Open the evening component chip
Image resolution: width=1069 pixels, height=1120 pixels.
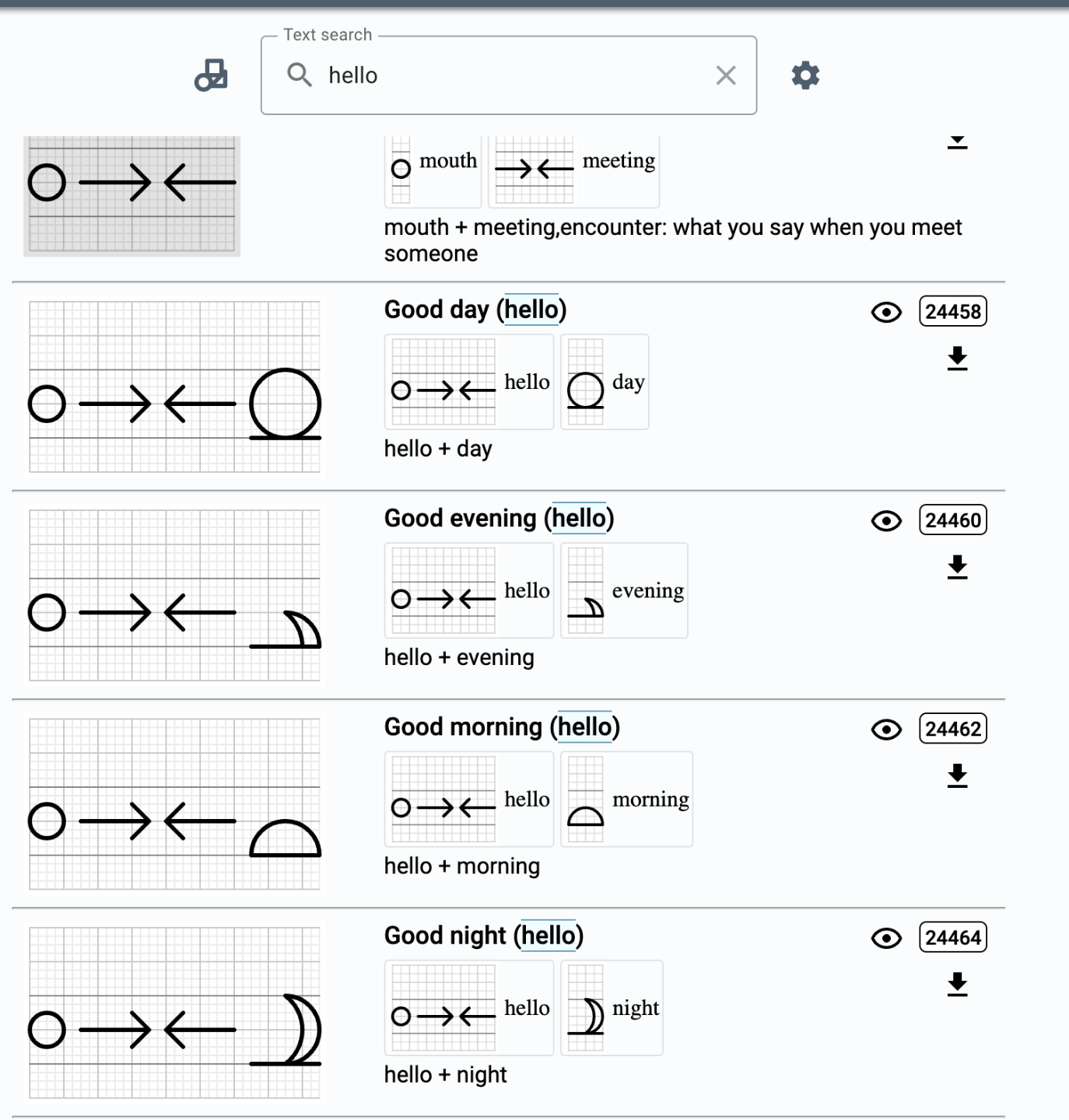[624, 590]
